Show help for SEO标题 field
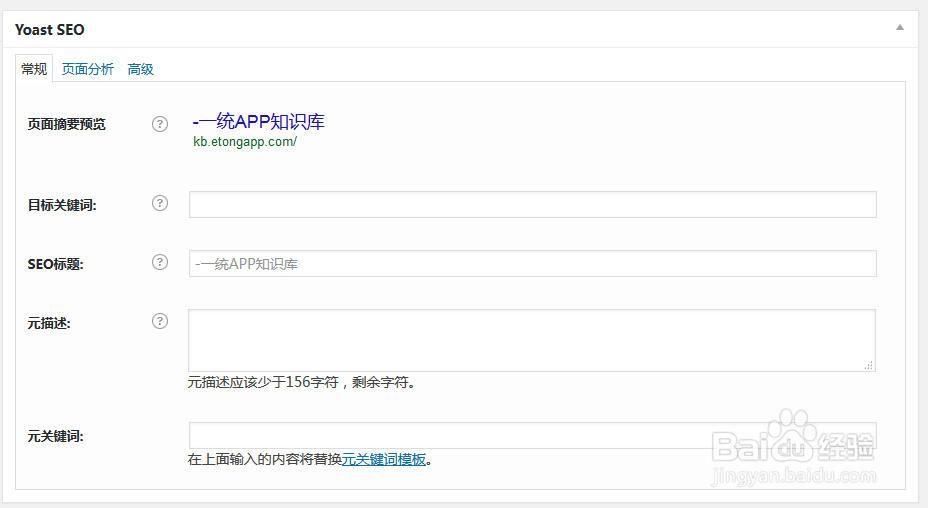This screenshot has height=508, width=928. (160, 262)
